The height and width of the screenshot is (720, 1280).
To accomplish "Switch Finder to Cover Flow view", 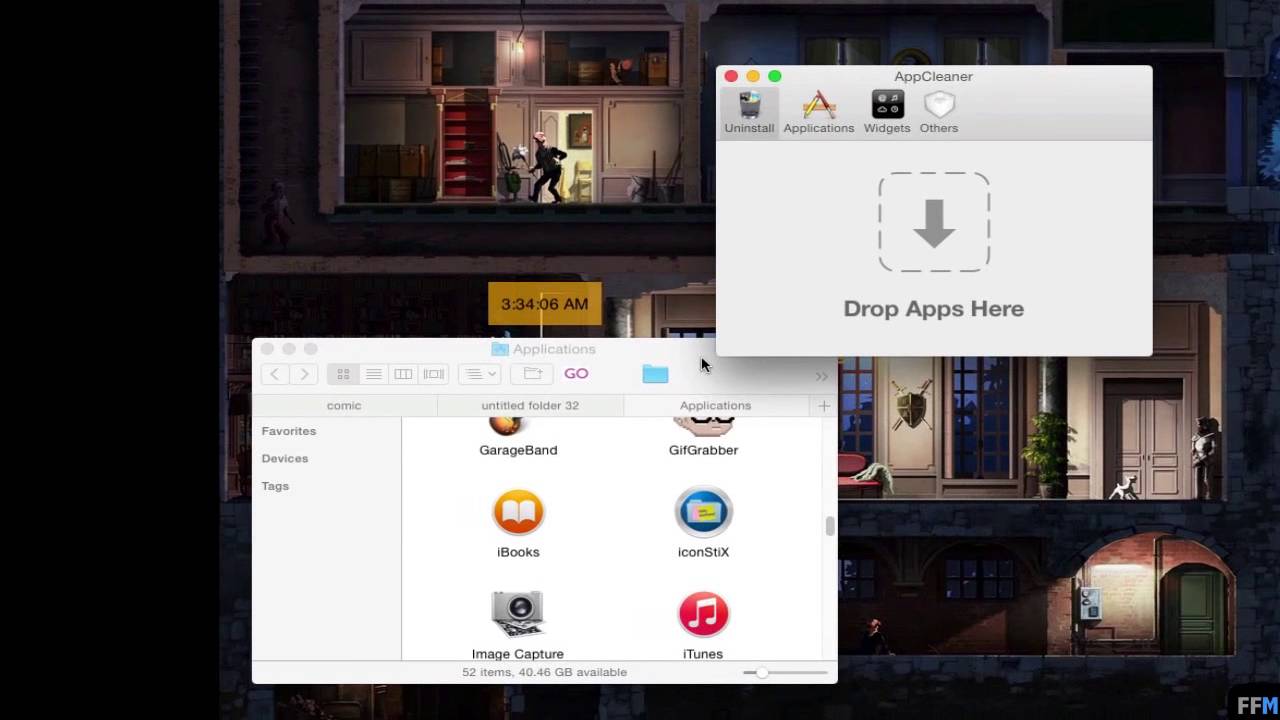I will [x=433, y=374].
